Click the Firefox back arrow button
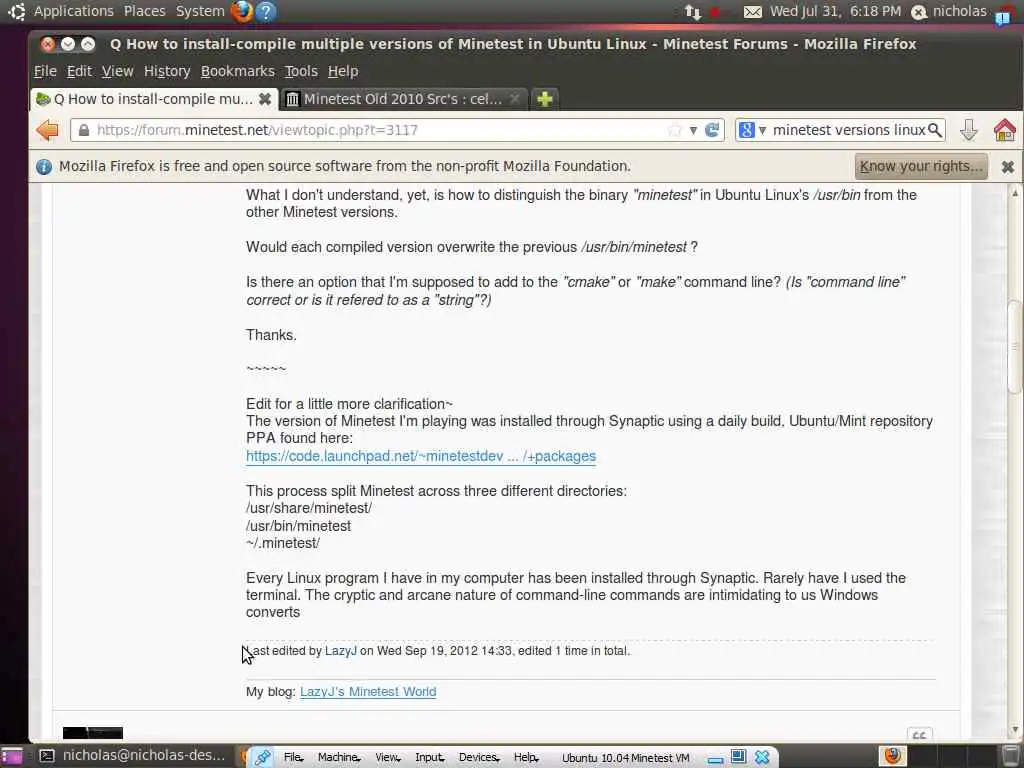The image size is (1024, 768). click(48, 130)
